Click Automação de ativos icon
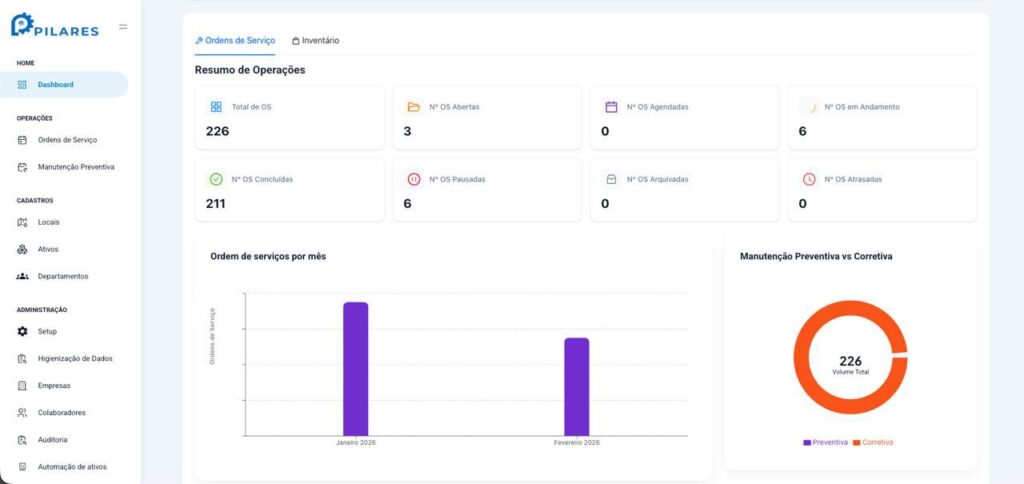This screenshot has height=484, width=1024. 22,467
